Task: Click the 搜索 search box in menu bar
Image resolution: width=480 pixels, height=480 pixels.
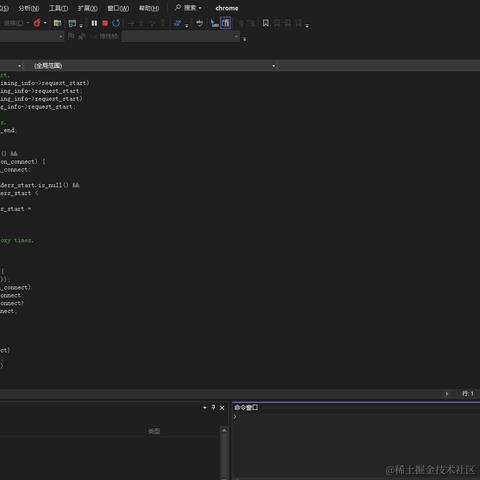Action: (188, 8)
